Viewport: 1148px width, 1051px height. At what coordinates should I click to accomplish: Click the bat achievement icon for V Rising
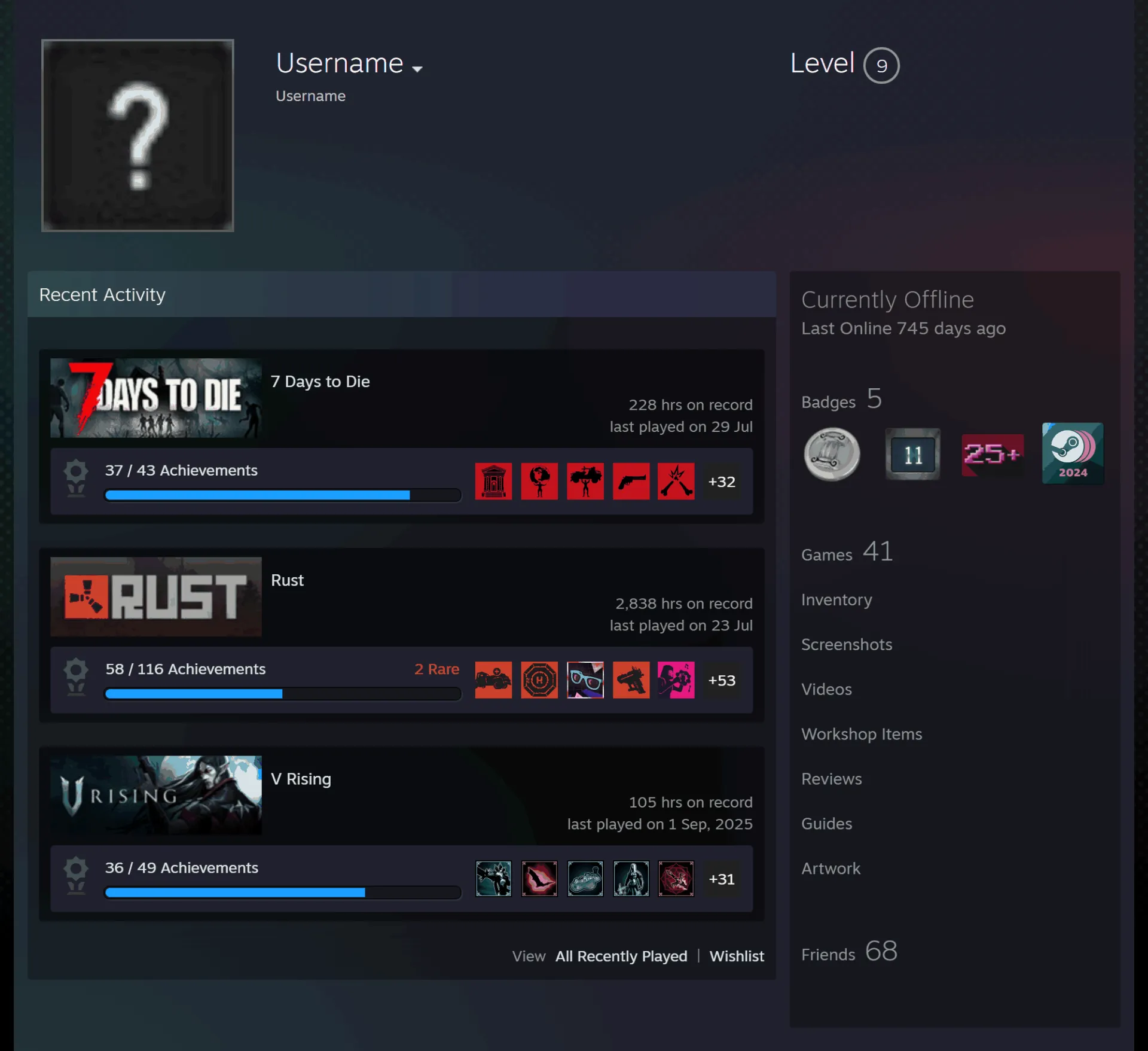539,878
